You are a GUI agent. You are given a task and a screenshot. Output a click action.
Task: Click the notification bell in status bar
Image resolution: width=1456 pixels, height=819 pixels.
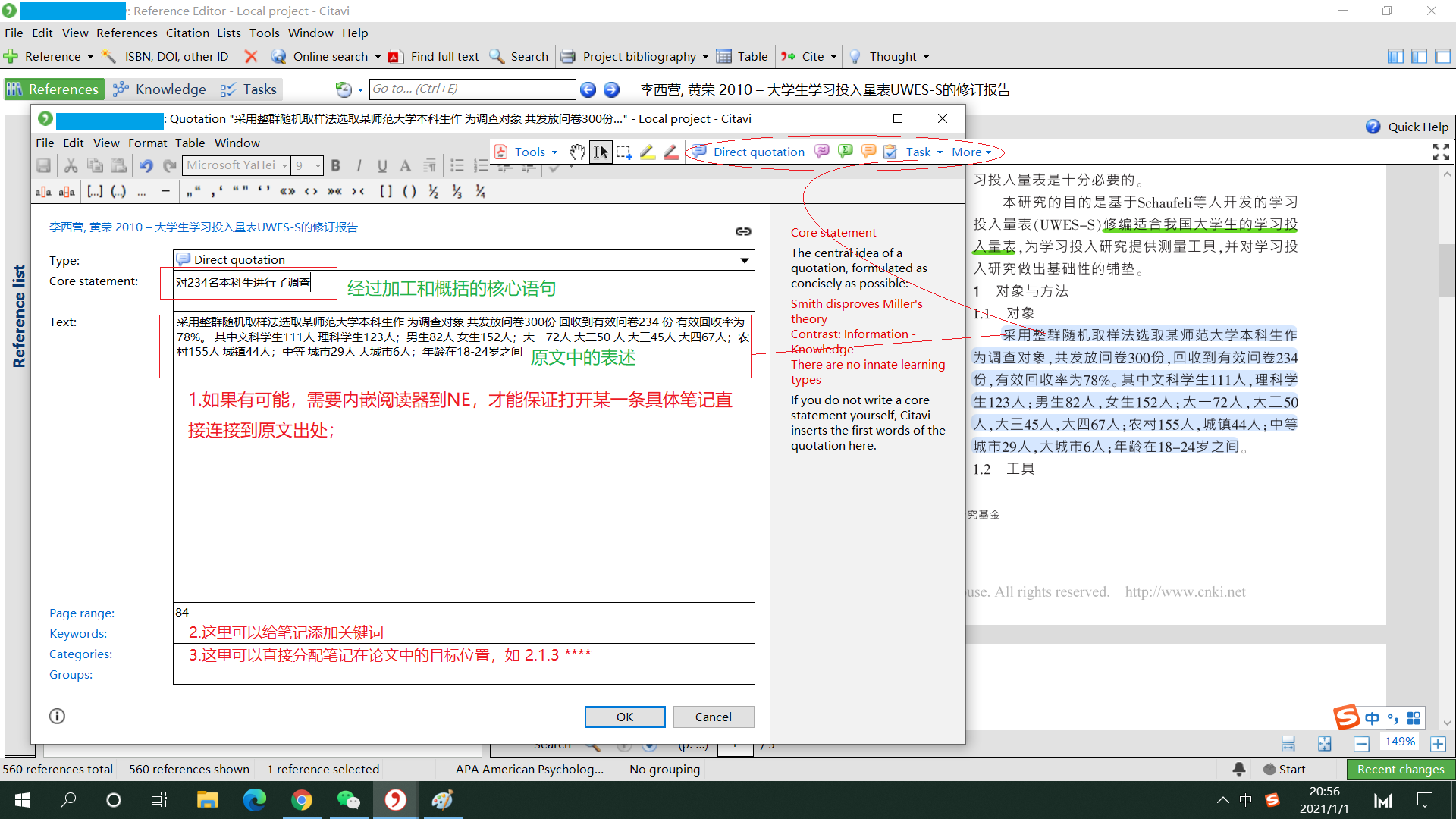(1239, 769)
